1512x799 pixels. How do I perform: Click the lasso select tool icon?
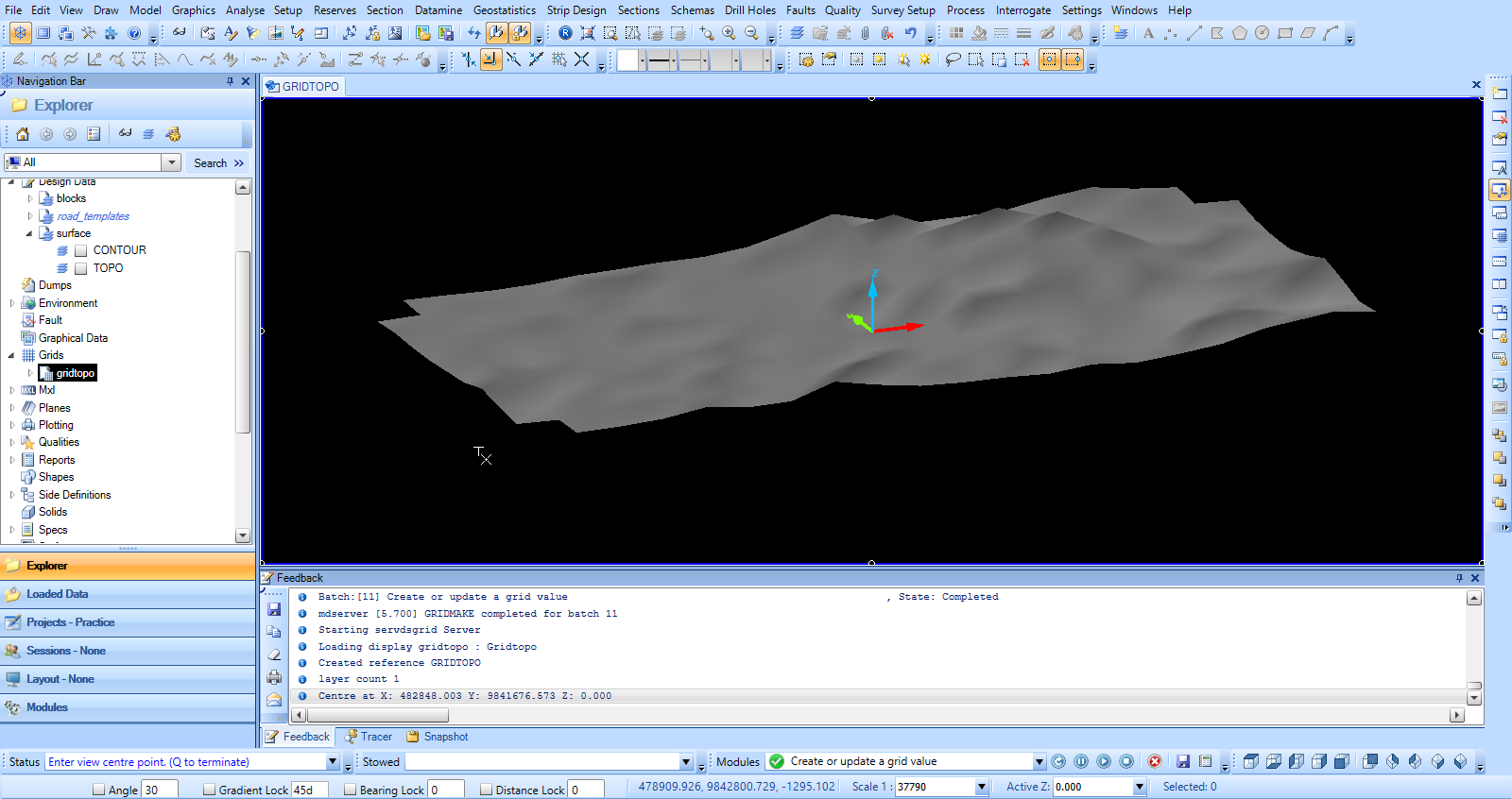(953, 59)
